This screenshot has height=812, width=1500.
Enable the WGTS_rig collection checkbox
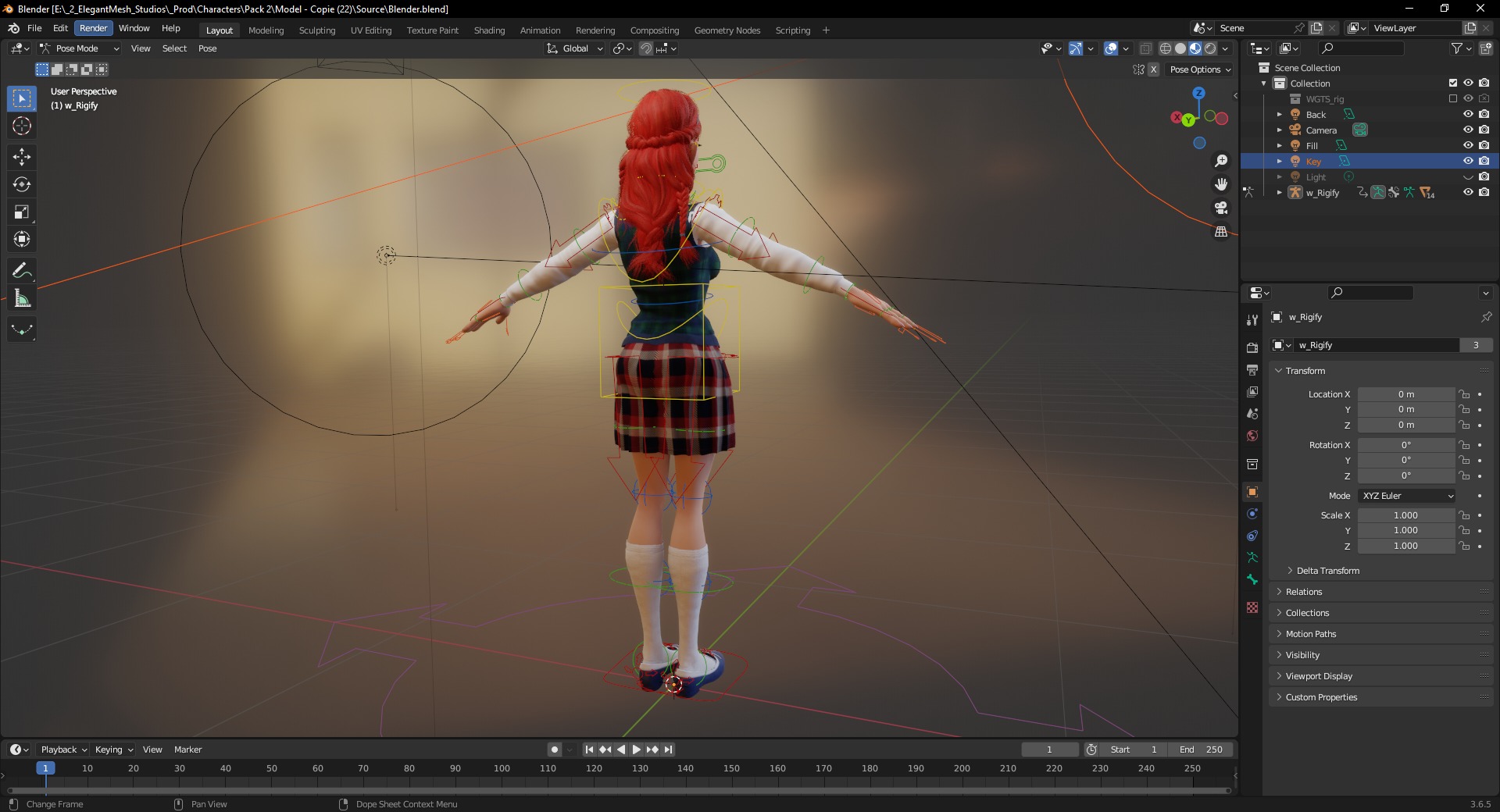[1453, 98]
